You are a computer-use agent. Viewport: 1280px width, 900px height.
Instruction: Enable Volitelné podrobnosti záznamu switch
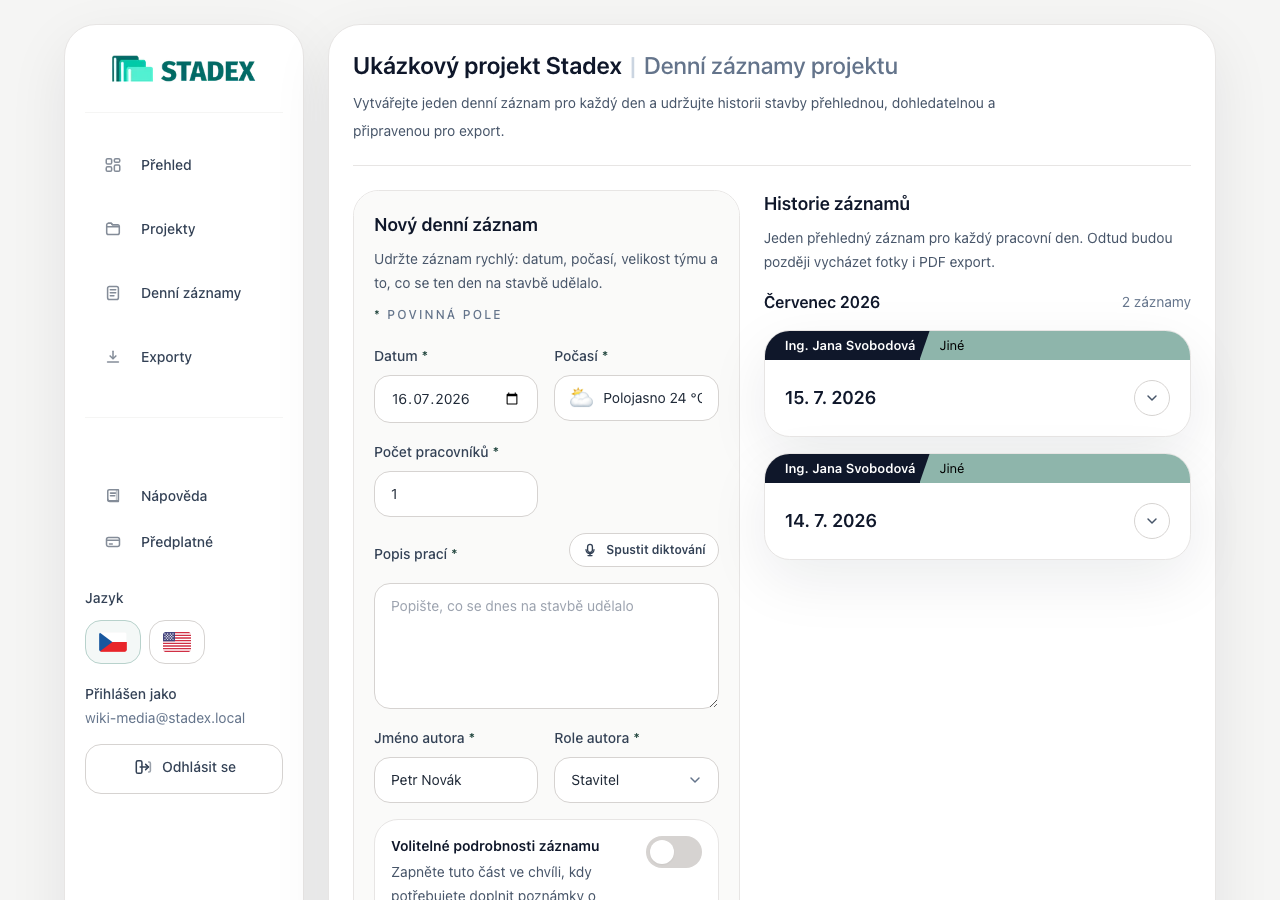click(x=674, y=852)
